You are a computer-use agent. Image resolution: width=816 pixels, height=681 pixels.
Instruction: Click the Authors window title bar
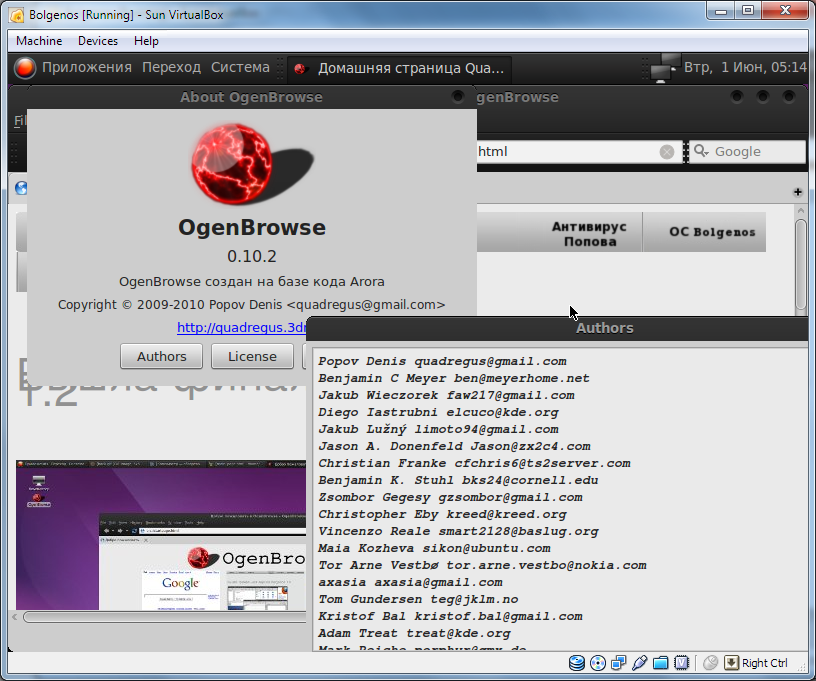[x=557, y=328]
